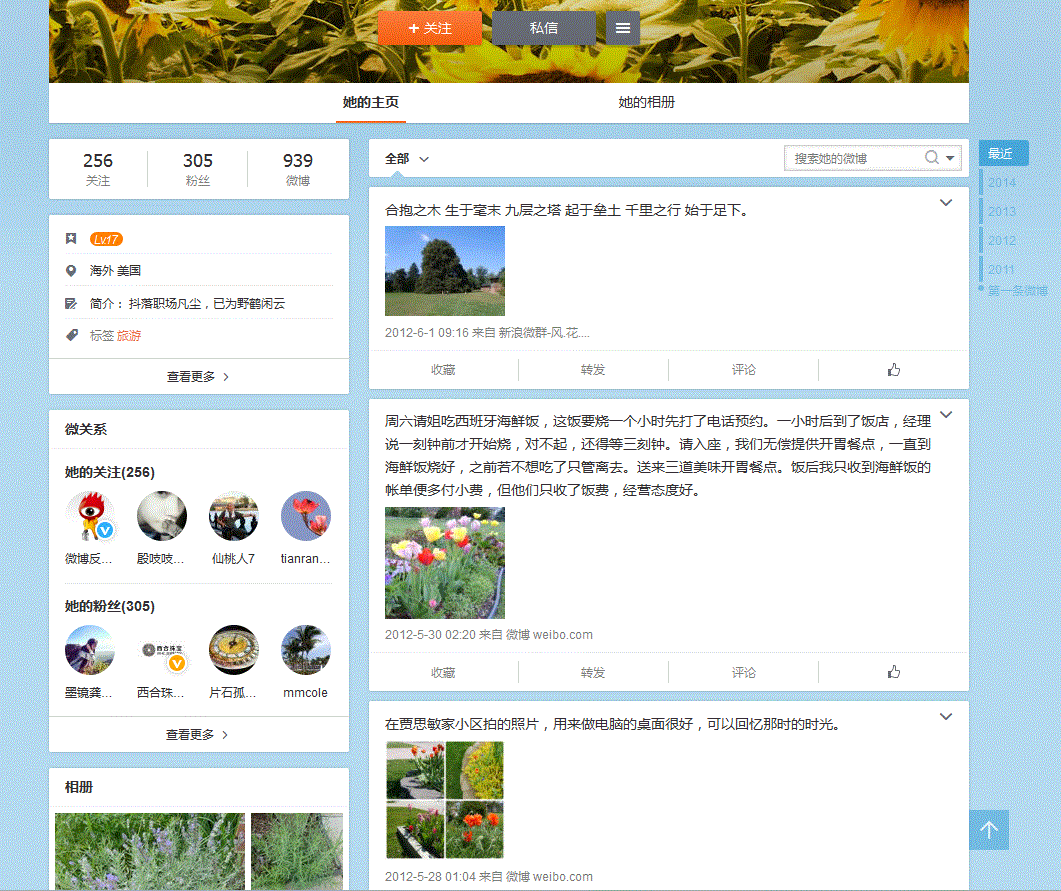
Task: Click the hamburger menu icon beside 私信
Action: point(622,28)
